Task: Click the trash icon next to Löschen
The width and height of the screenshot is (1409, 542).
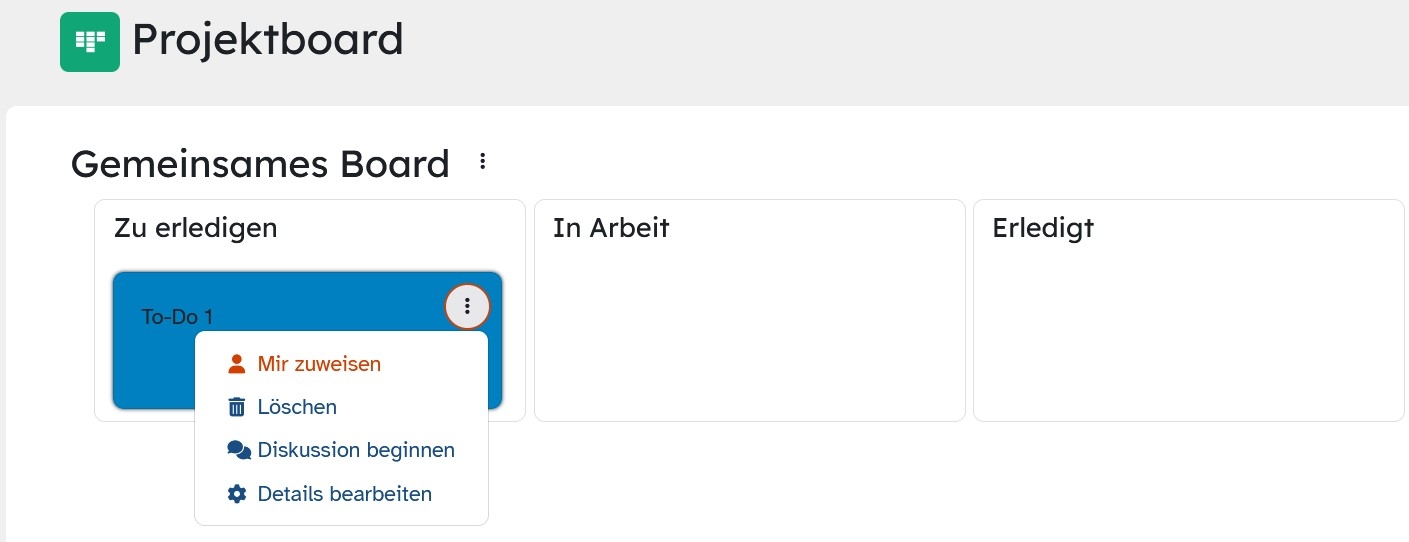Action: point(237,407)
